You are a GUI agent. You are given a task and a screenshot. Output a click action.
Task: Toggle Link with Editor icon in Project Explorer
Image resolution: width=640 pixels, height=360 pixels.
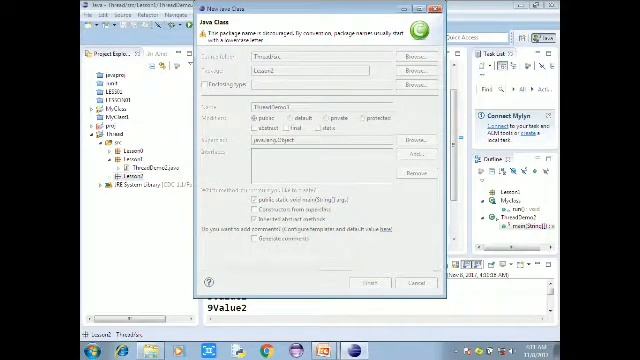(x=162, y=66)
